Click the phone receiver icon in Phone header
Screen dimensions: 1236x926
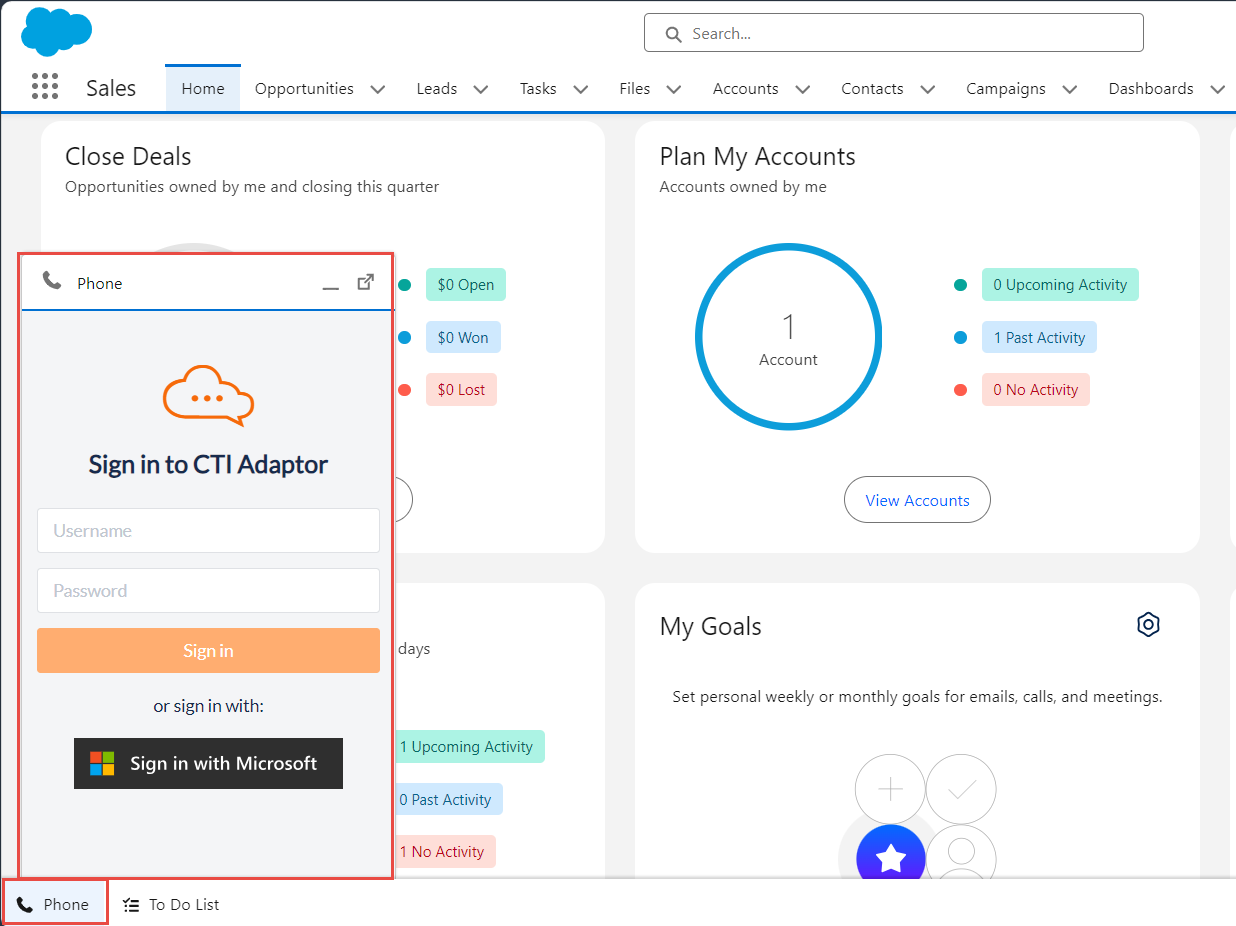(51, 281)
